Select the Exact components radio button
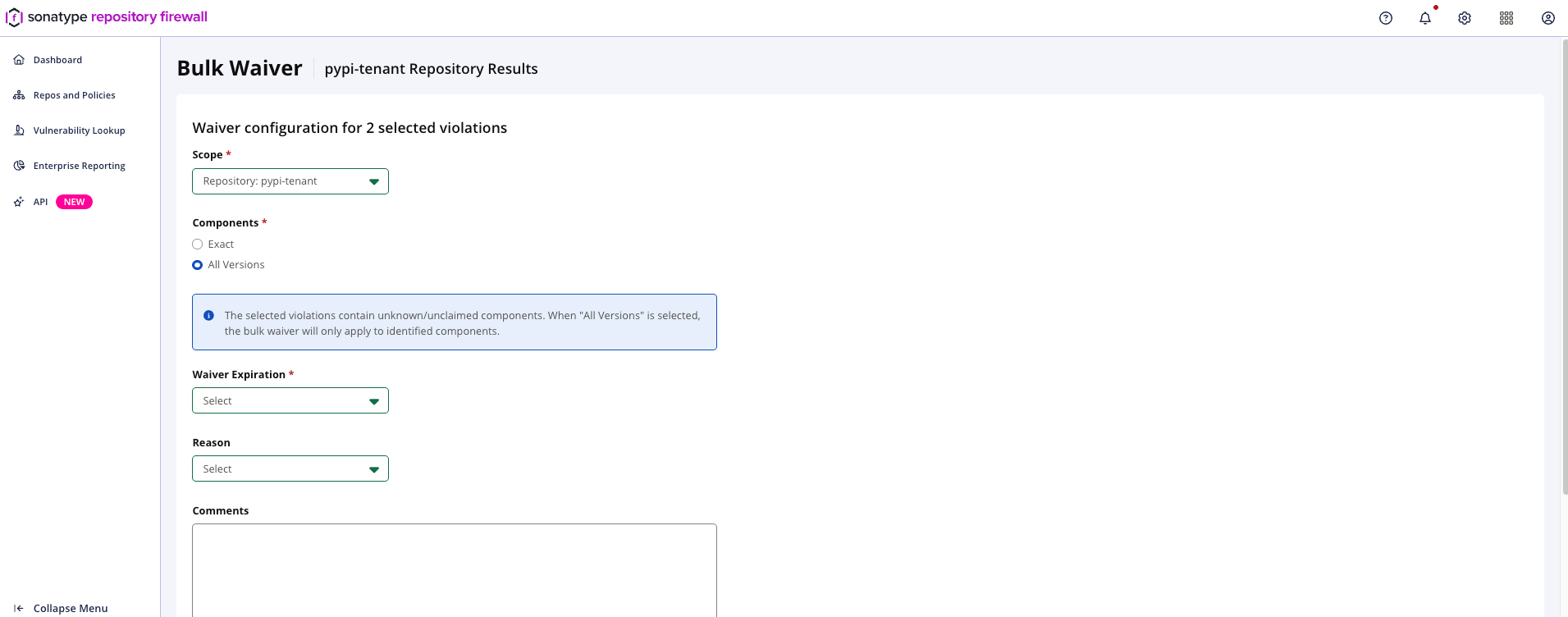 click(x=197, y=245)
